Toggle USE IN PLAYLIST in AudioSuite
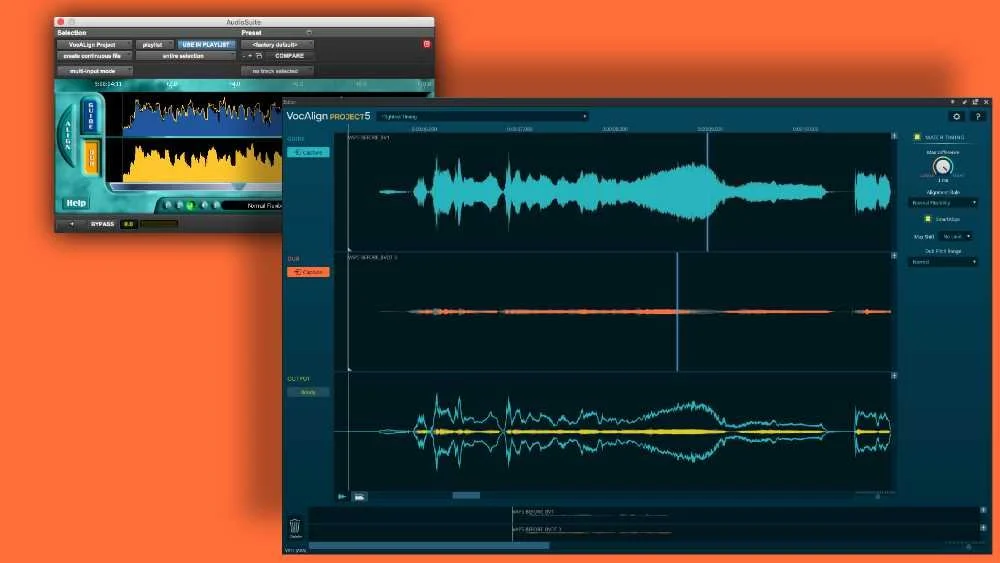 click(x=206, y=45)
